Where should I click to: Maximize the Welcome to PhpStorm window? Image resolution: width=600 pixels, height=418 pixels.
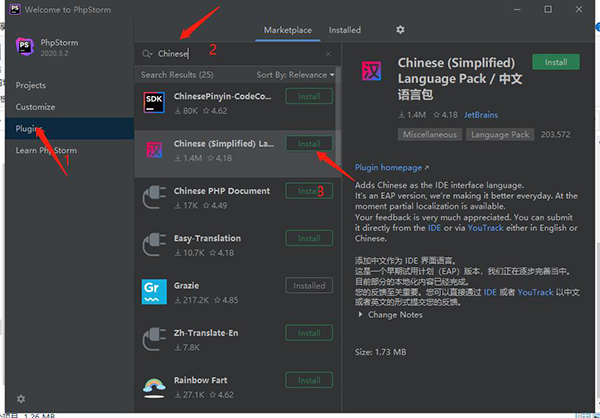548,9
